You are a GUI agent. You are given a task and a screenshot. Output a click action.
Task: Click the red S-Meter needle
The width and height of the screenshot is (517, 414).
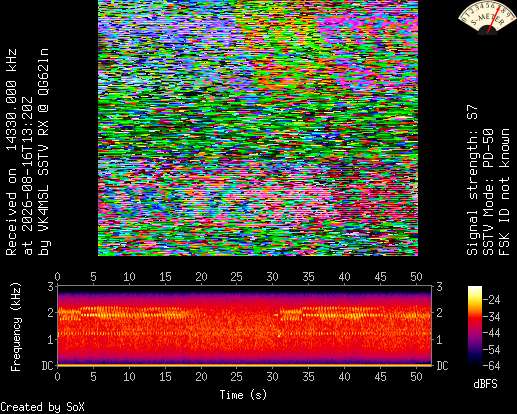click(494, 21)
